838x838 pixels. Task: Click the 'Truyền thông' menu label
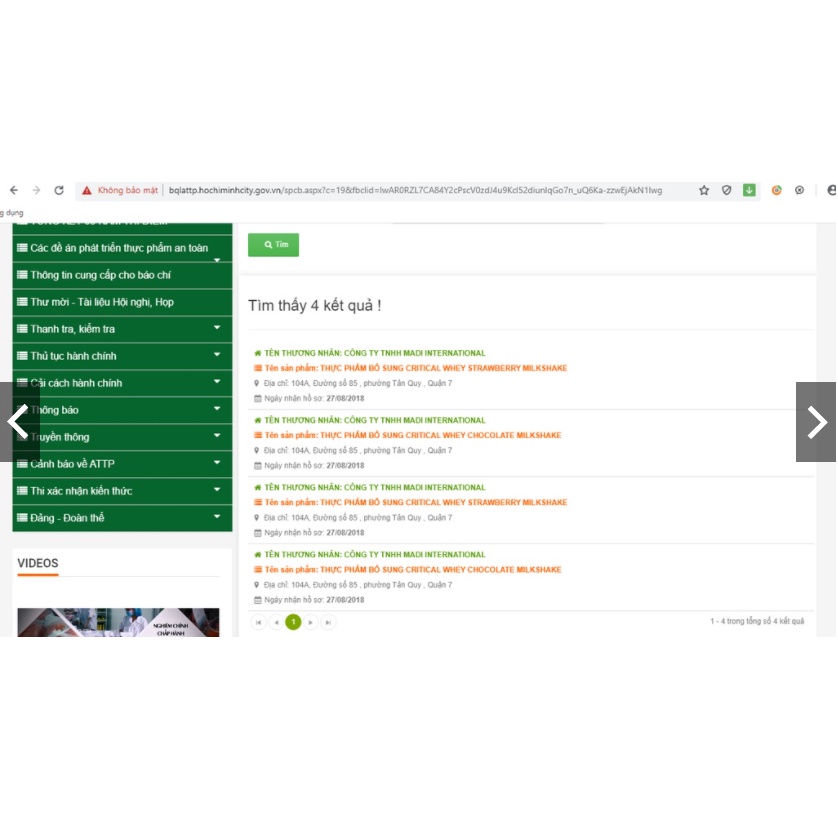(60, 437)
